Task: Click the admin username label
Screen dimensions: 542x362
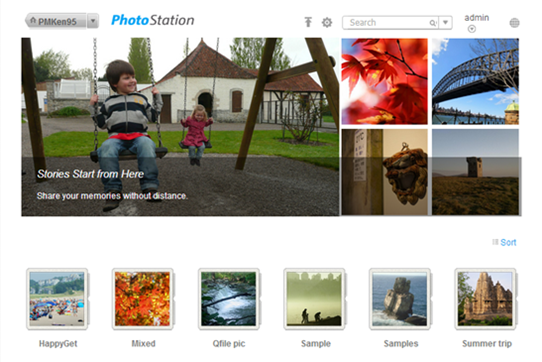Action: (477, 18)
